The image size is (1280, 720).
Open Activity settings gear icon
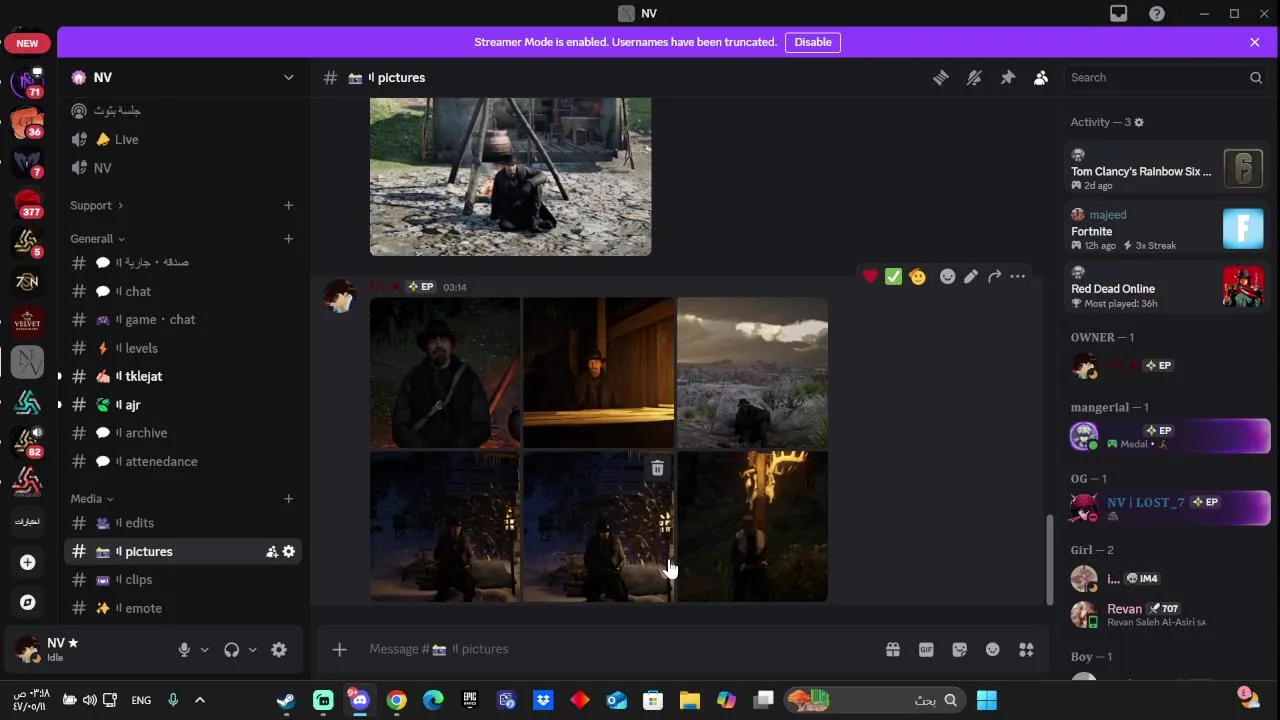(1139, 122)
